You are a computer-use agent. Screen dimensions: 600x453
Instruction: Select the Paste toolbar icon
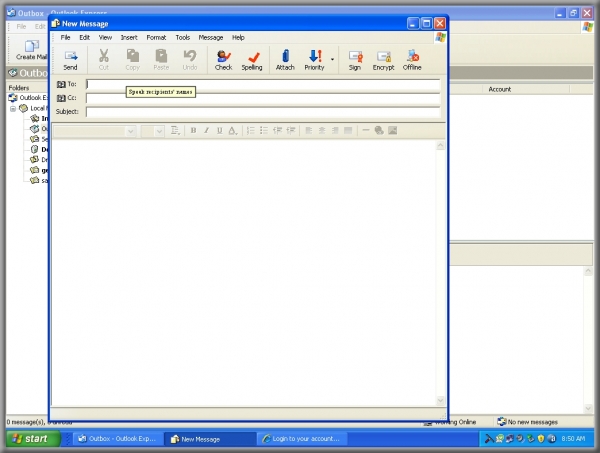pyautogui.click(x=161, y=60)
